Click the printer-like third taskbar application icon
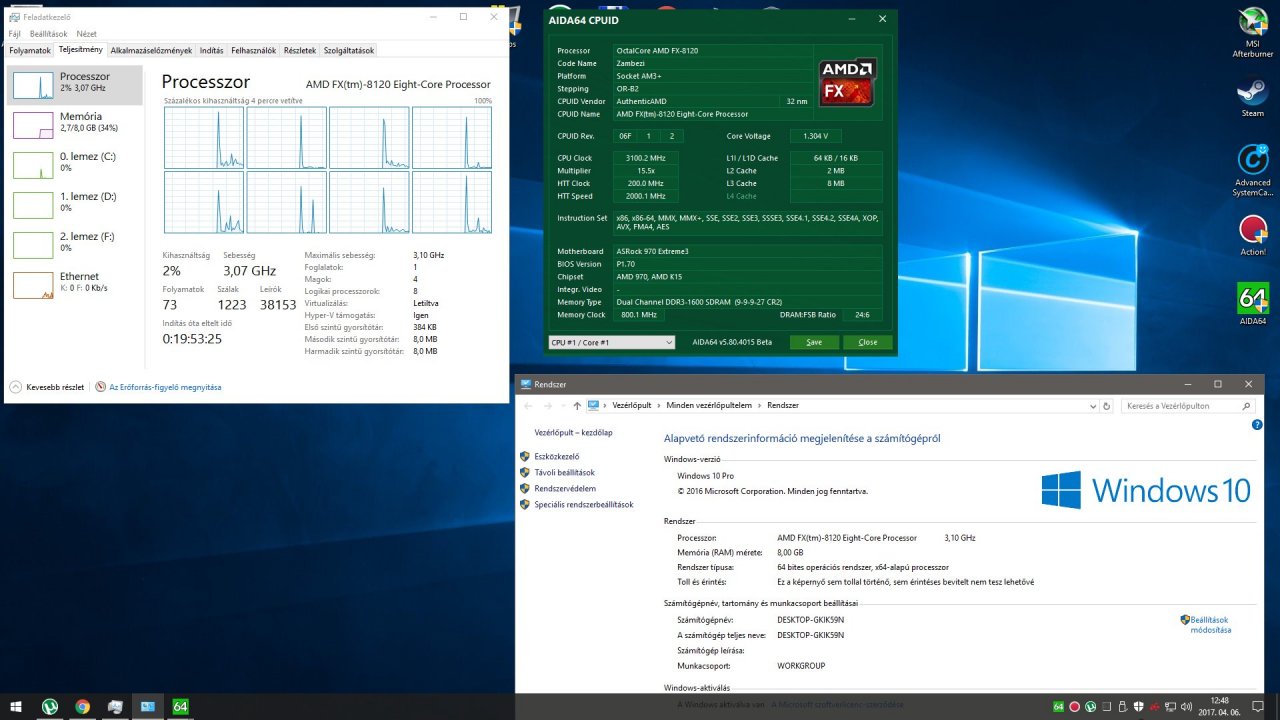The height and width of the screenshot is (720, 1280). pyautogui.click(x=115, y=707)
